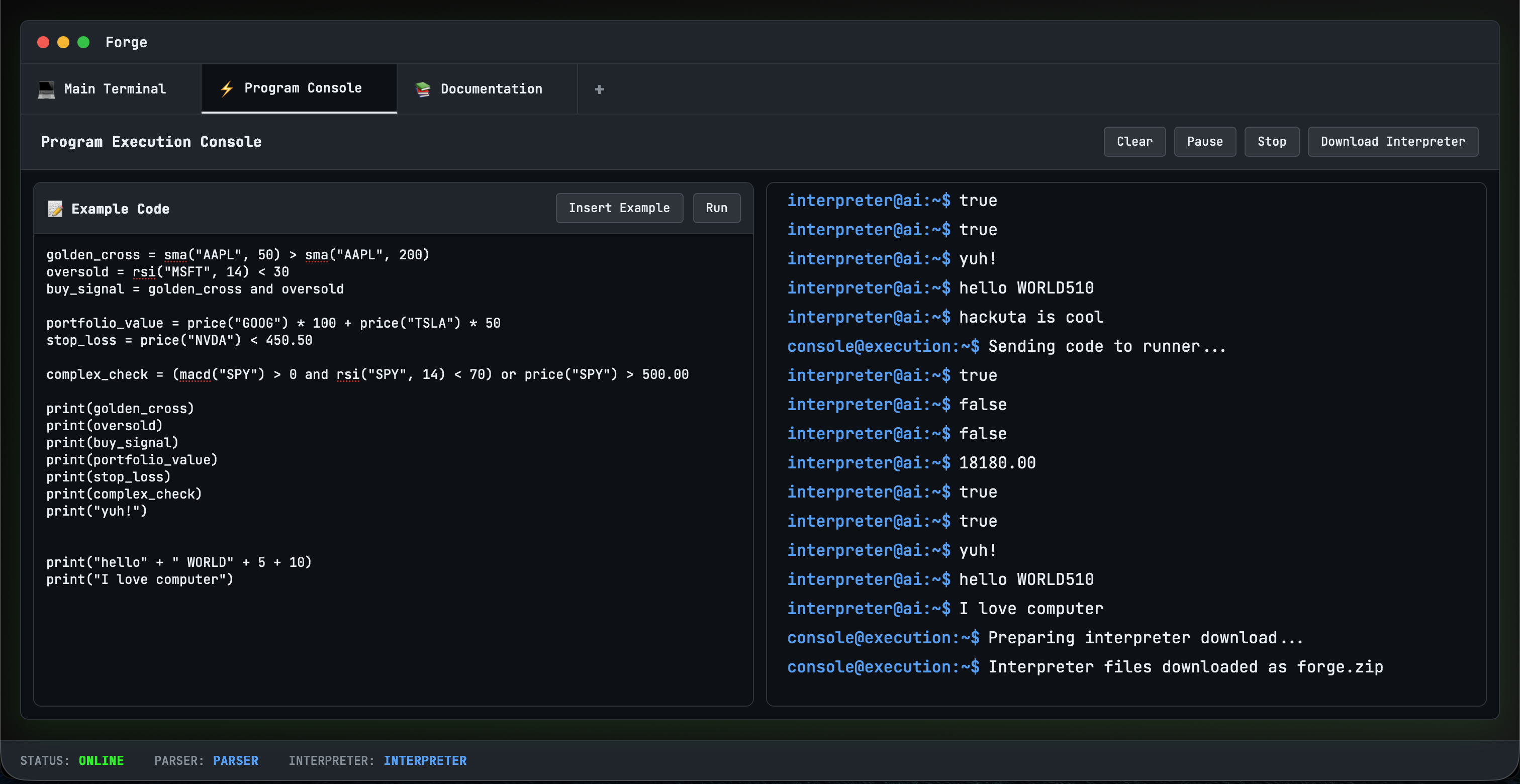Click the books icon on Documentation tab
This screenshot has width=1520, height=784.
tap(423, 89)
